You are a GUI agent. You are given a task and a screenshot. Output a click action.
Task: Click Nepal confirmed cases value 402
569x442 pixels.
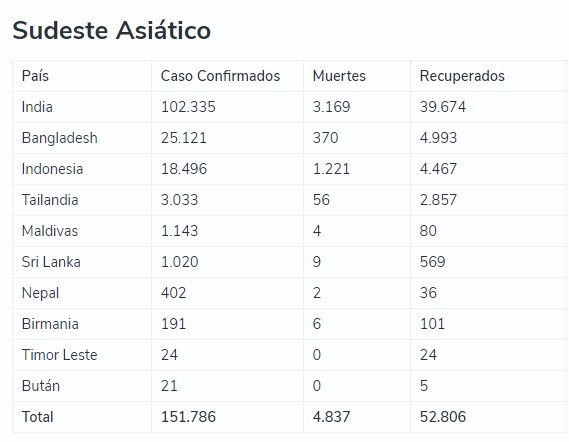(173, 293)
